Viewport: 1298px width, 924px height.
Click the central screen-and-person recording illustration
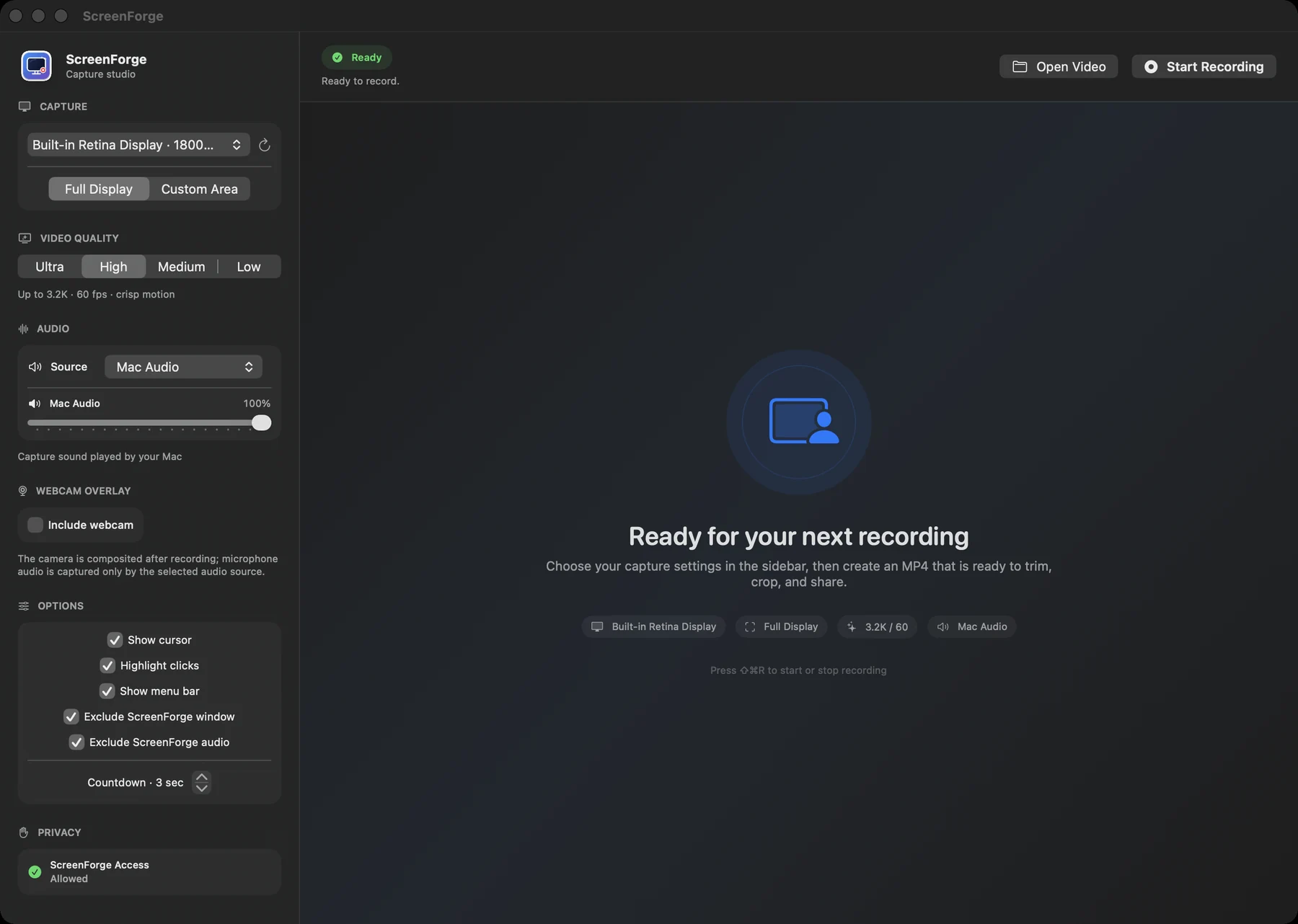(x=799, y=422)
